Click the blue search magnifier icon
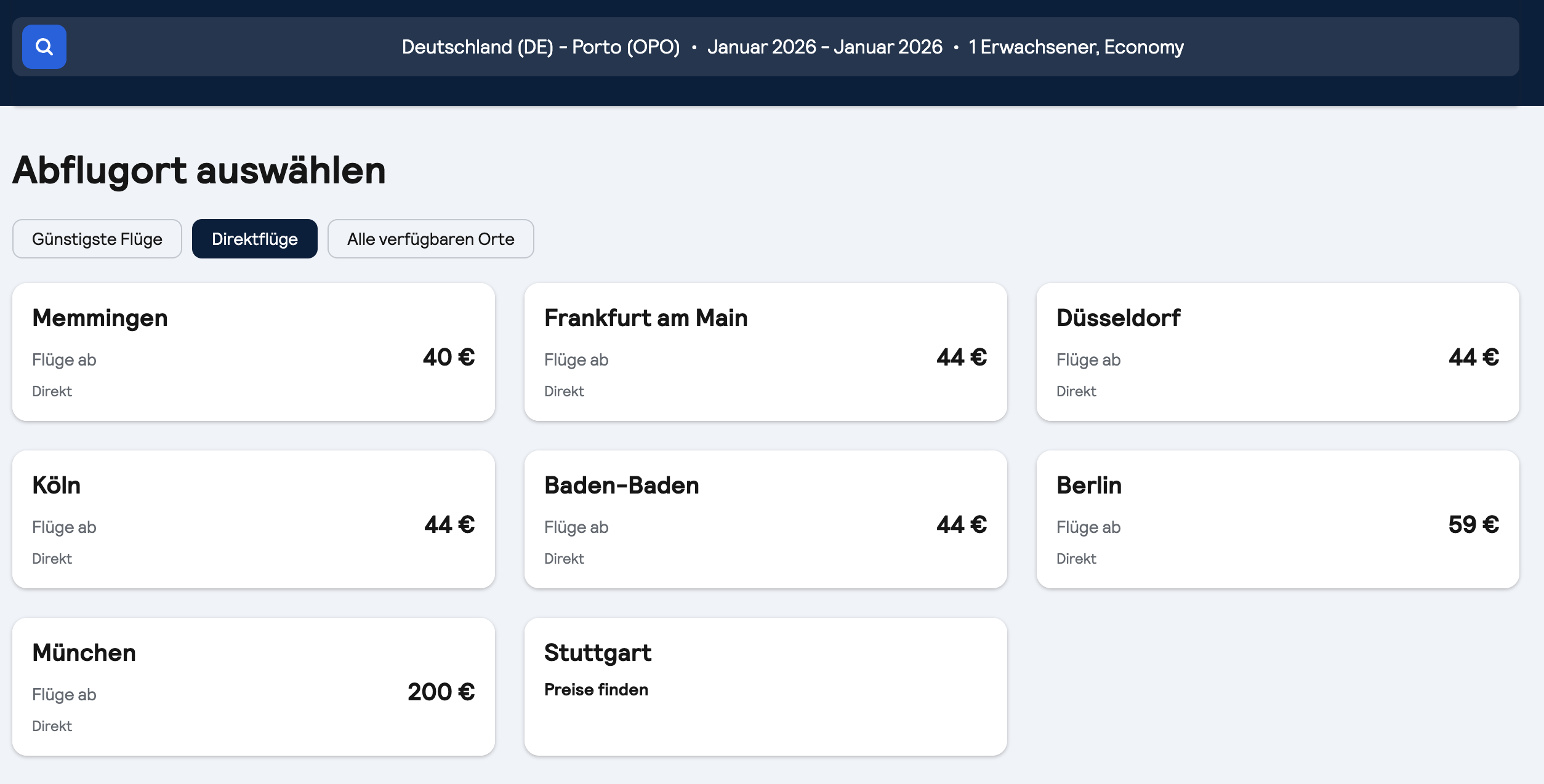This screenshot has width=1544, height=784. click(44, 47)
